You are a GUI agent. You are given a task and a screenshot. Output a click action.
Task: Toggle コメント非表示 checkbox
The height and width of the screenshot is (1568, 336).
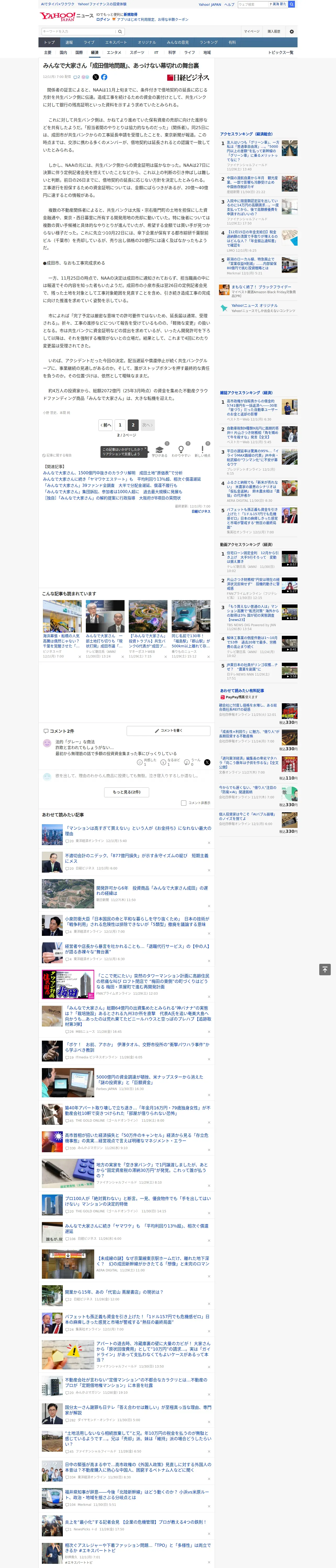click(183, 803)
